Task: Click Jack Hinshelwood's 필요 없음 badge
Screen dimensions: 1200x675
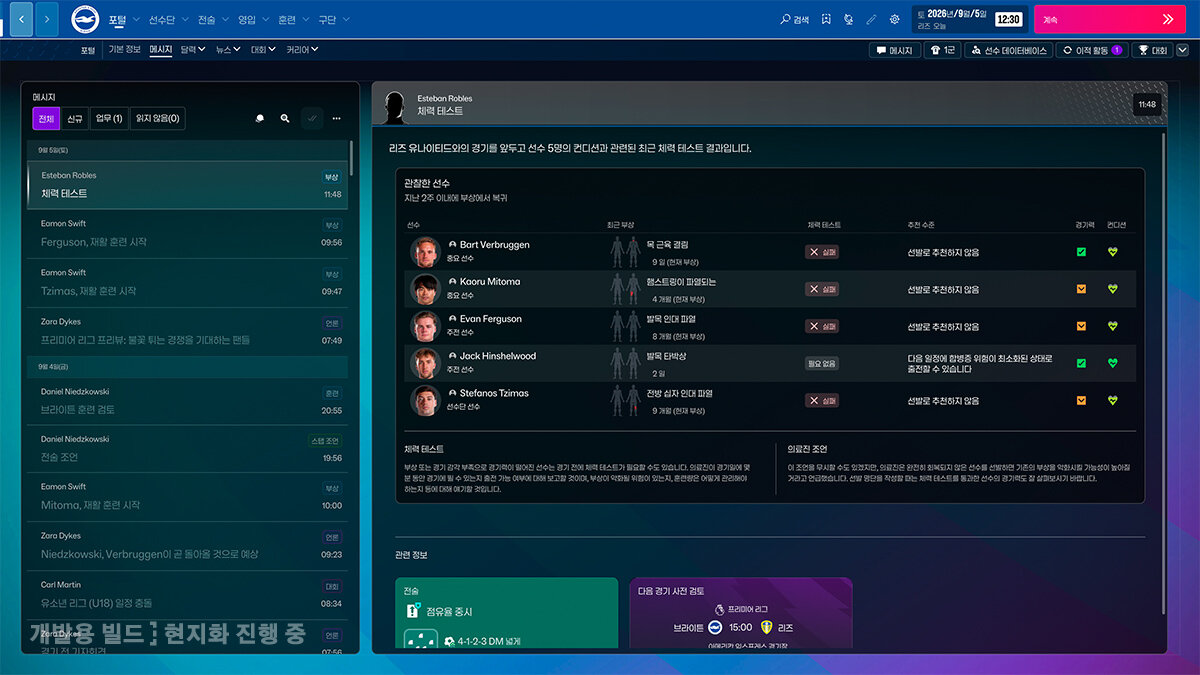Action: pos(822,363)
